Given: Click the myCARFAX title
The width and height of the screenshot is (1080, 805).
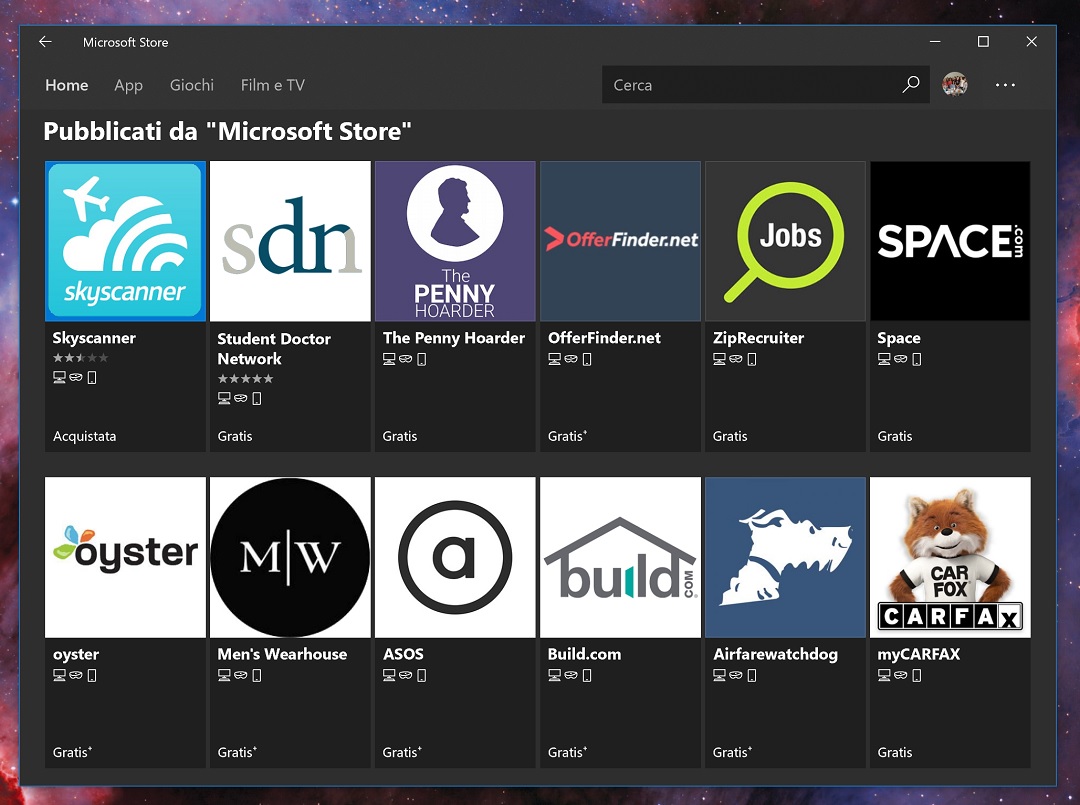Looking at the screenshot, I should click(x=919, y=654).
